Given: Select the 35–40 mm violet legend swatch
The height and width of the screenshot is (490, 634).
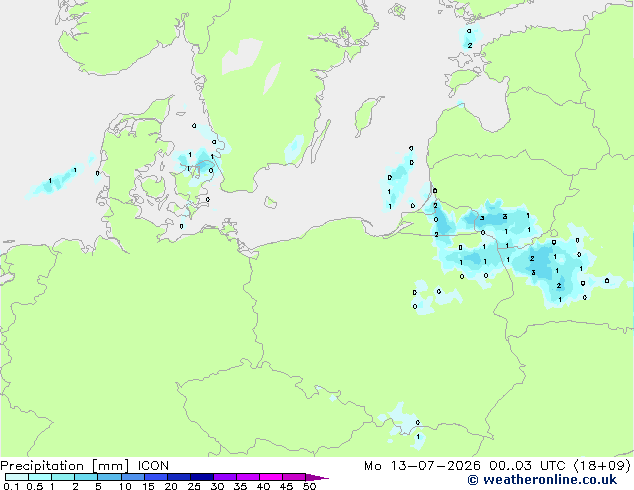Looking at the screenshot, I should 247,477.
